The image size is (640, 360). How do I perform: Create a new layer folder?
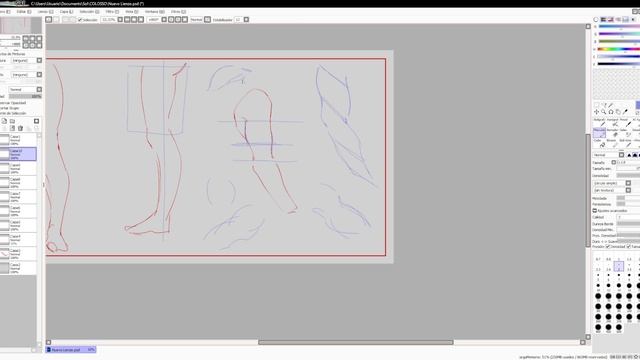(x=12, y=121)
